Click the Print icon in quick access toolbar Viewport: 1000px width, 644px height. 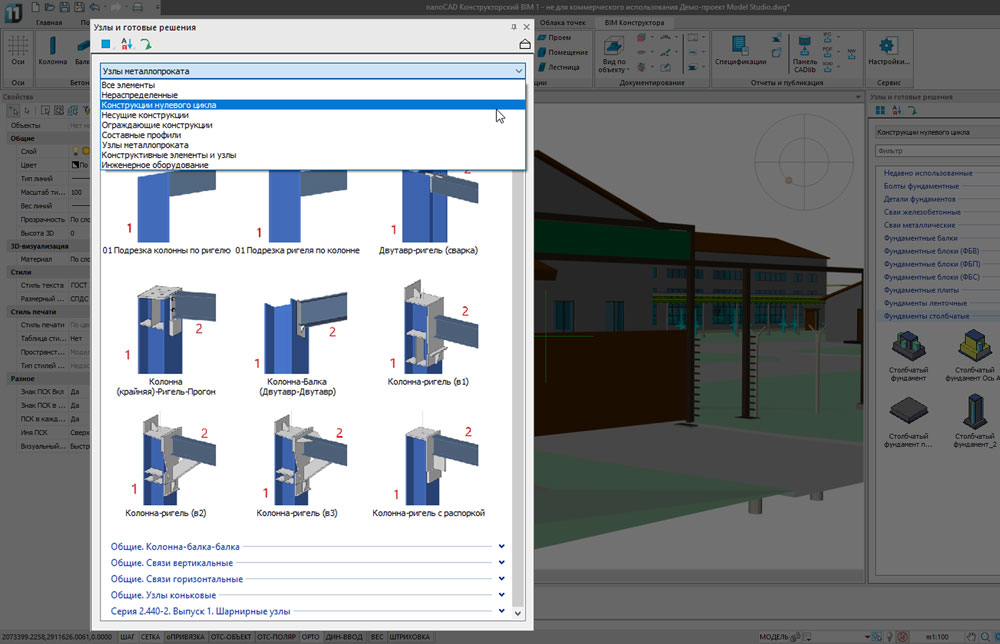coord(137,7)
